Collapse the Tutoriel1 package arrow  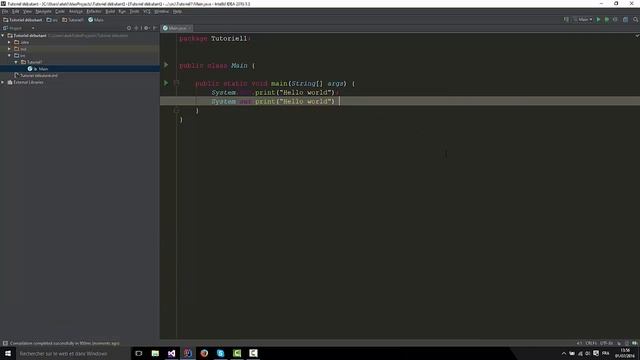16,62
